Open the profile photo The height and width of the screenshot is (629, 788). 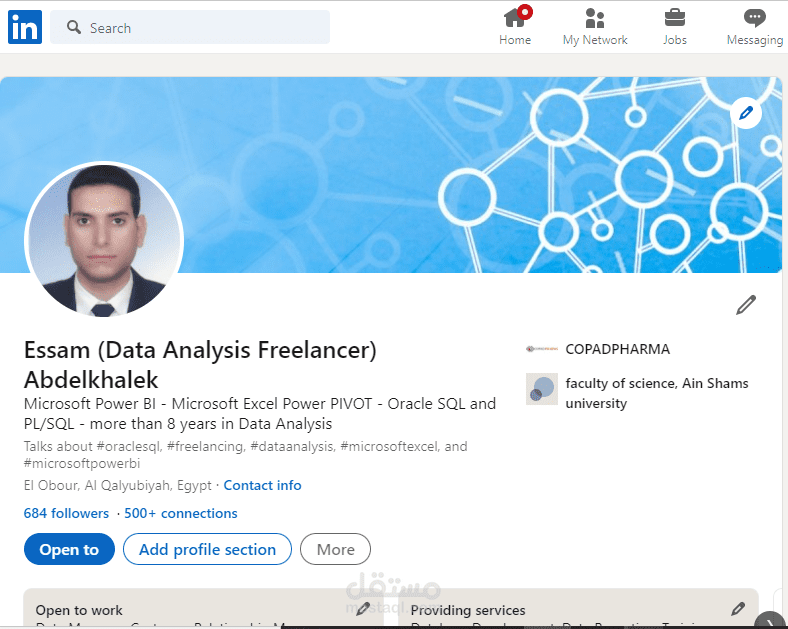(104, 240)
